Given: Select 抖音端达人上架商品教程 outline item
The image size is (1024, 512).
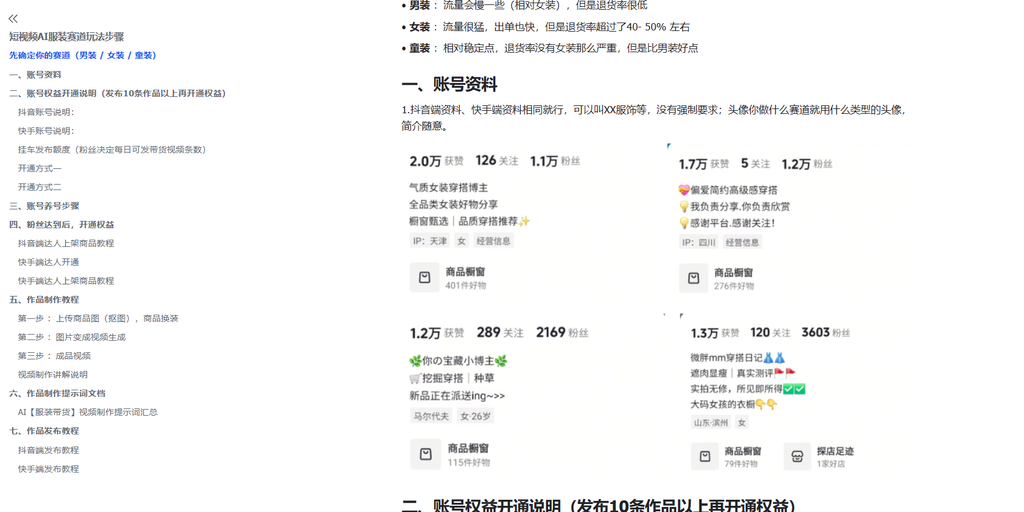Looking at the screenshot, I should (66, 244).
